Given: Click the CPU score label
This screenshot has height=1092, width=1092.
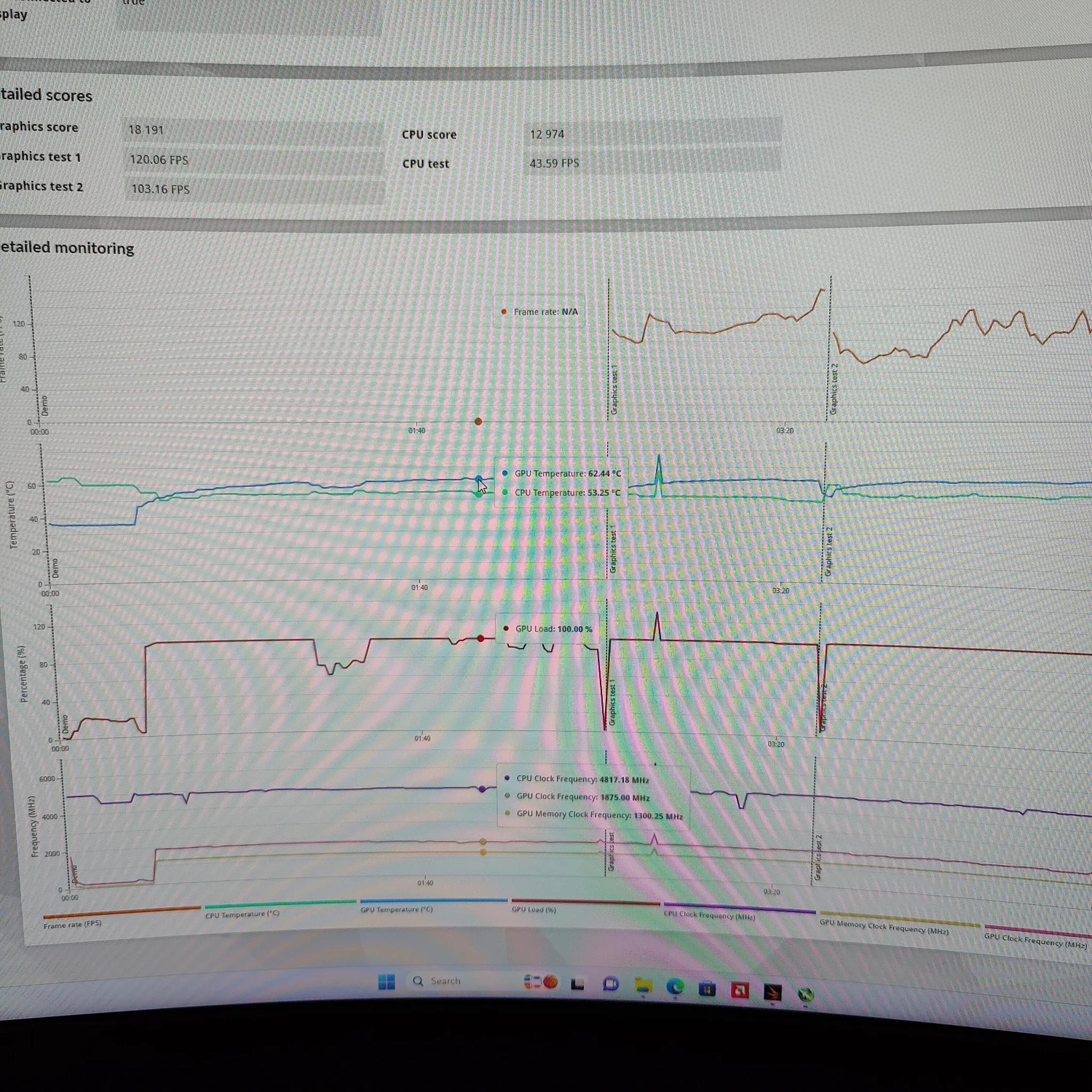Looking at the screenshot, I should click(429, 134).
